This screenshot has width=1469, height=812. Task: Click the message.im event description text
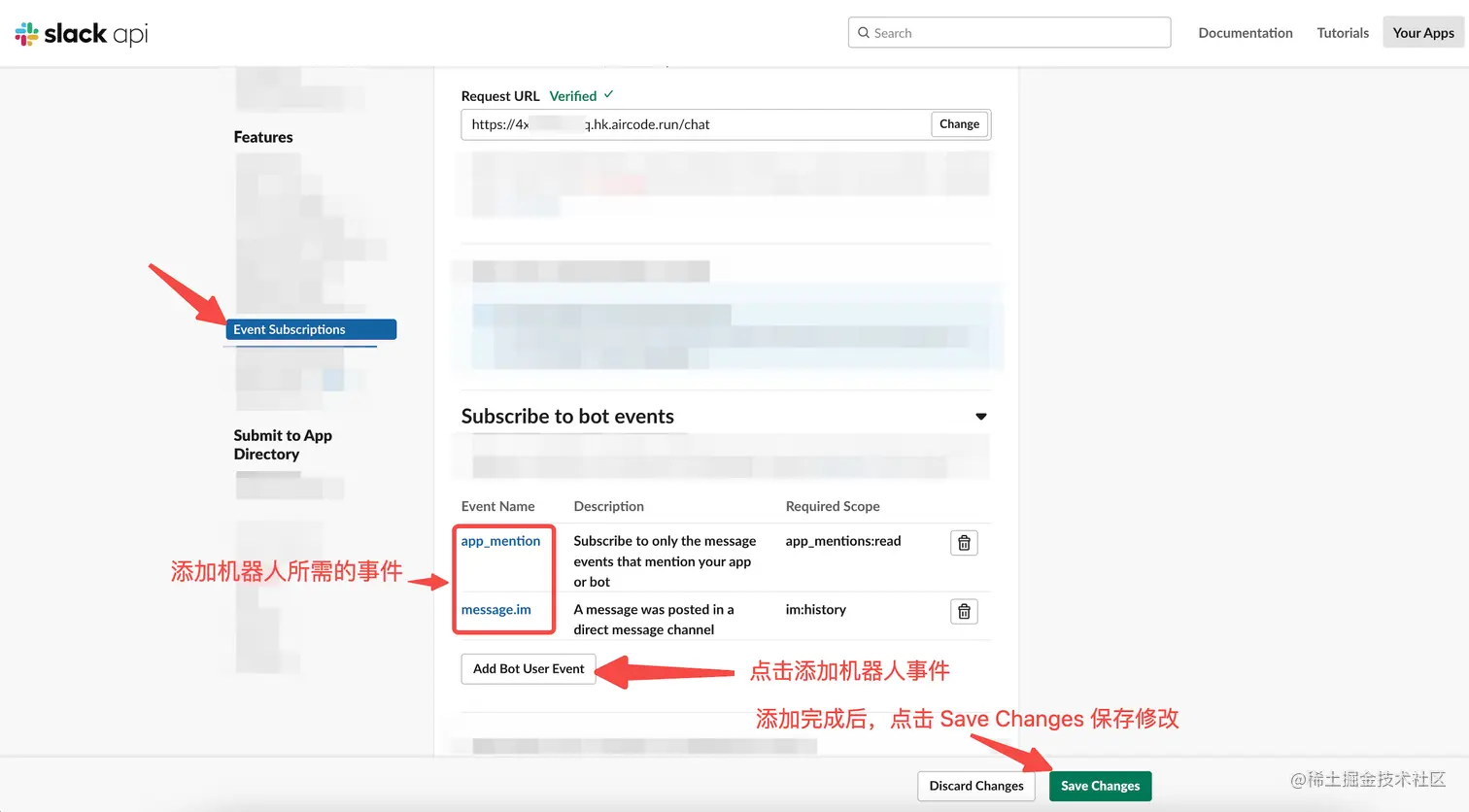click(x=654, y=620)
